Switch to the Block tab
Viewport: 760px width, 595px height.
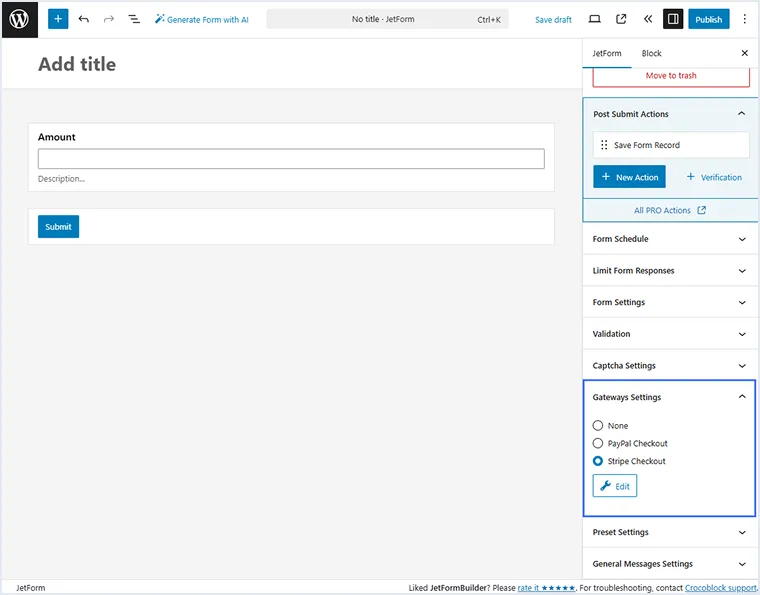651,53
